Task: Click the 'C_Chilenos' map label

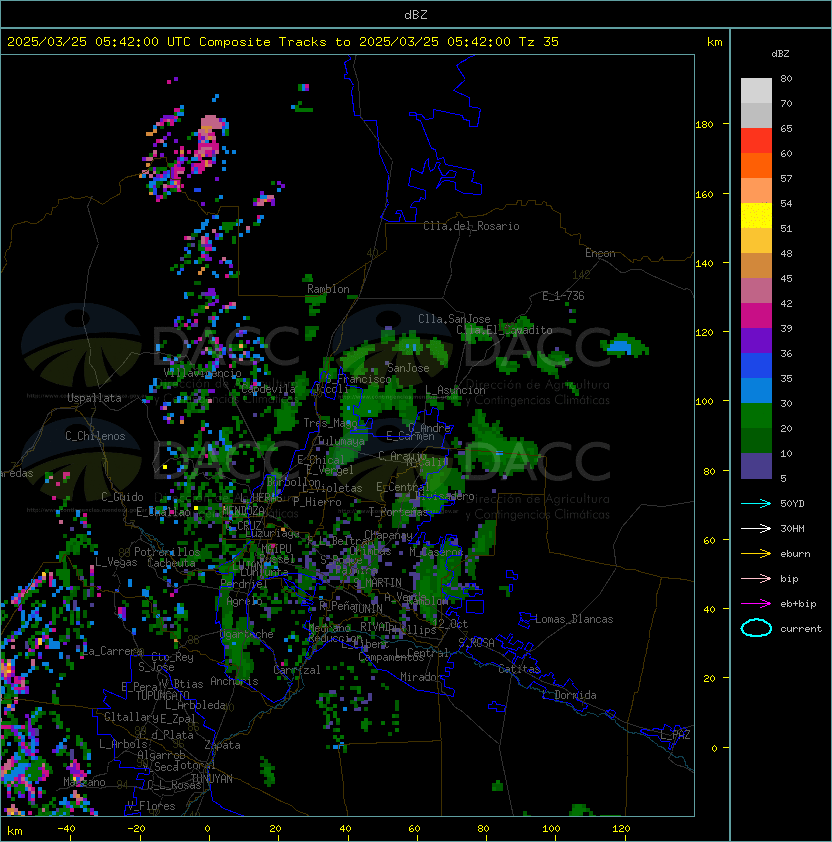Action: point(95,436)
